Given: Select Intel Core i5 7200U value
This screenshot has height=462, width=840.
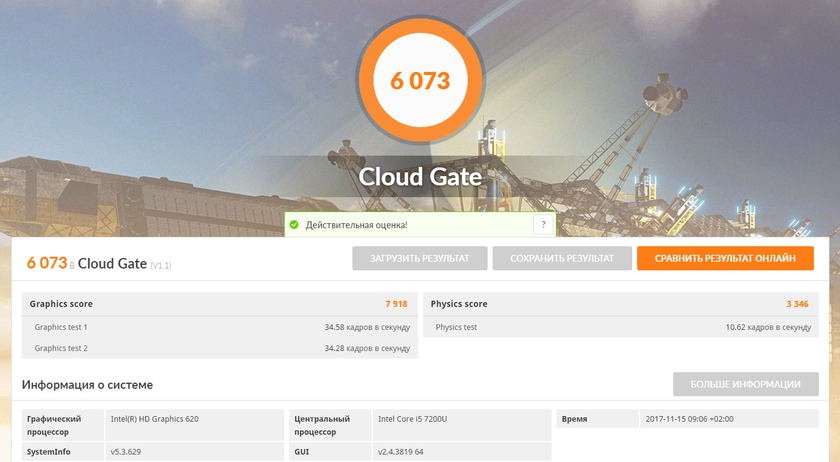Looking at the screenshot, I should click(x=412, y=419).
